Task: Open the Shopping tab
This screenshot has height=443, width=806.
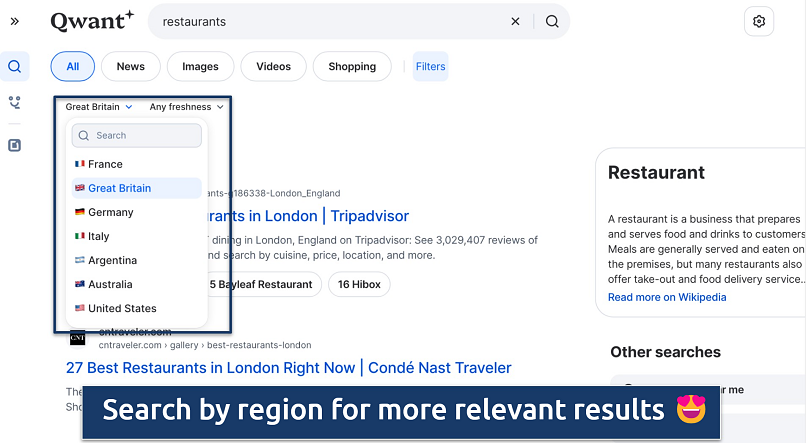Action: pos(352,67)
